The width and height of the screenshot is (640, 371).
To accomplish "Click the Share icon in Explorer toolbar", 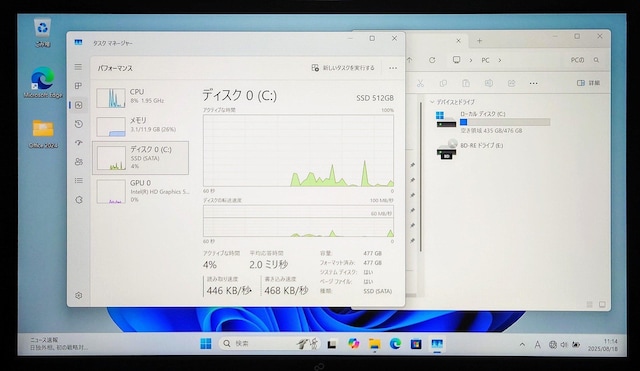I will tap(511, 83).
